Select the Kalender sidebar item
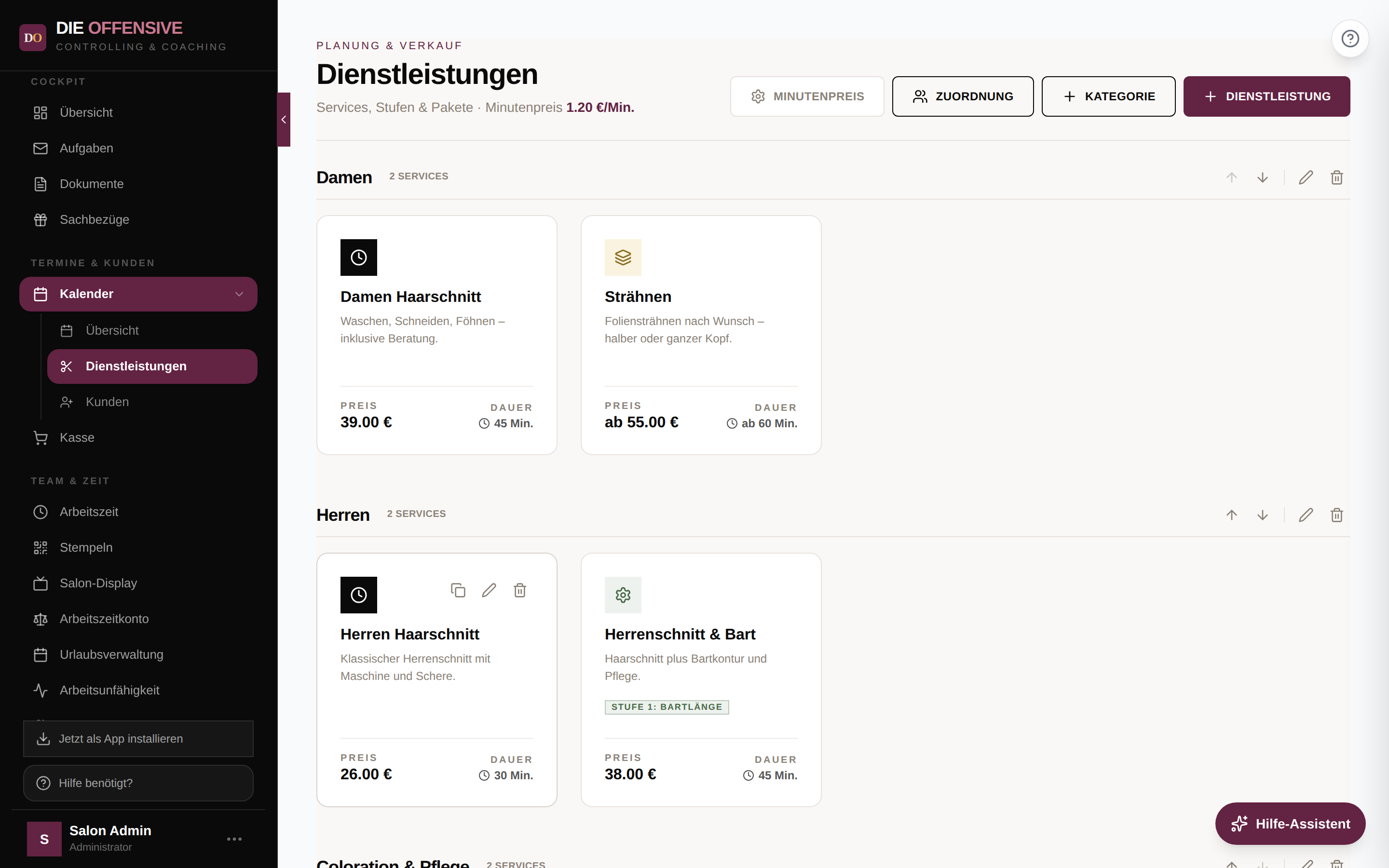The width and height of the screenshot is (1389, 868). [x=138, y=294]
